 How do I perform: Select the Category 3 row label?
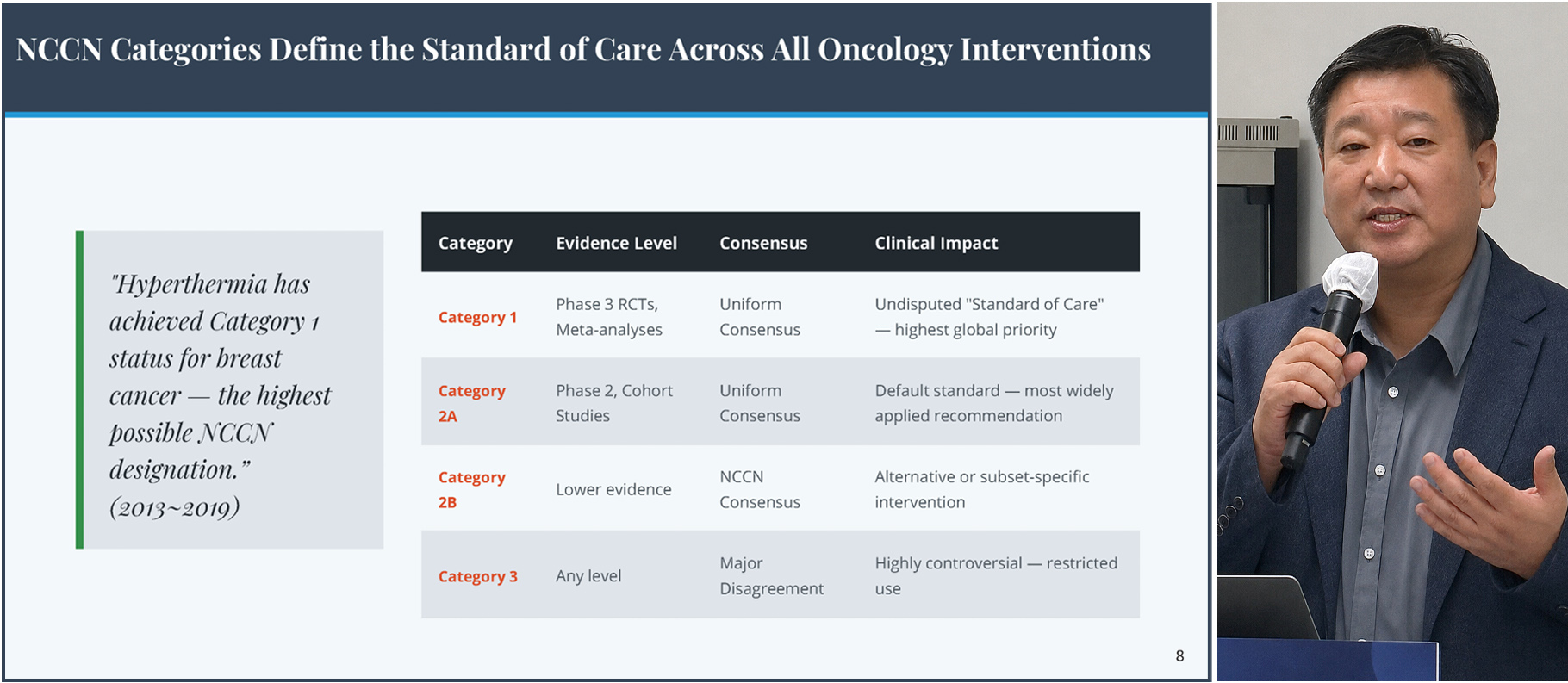pyautogui.click(x=477, y=576)
